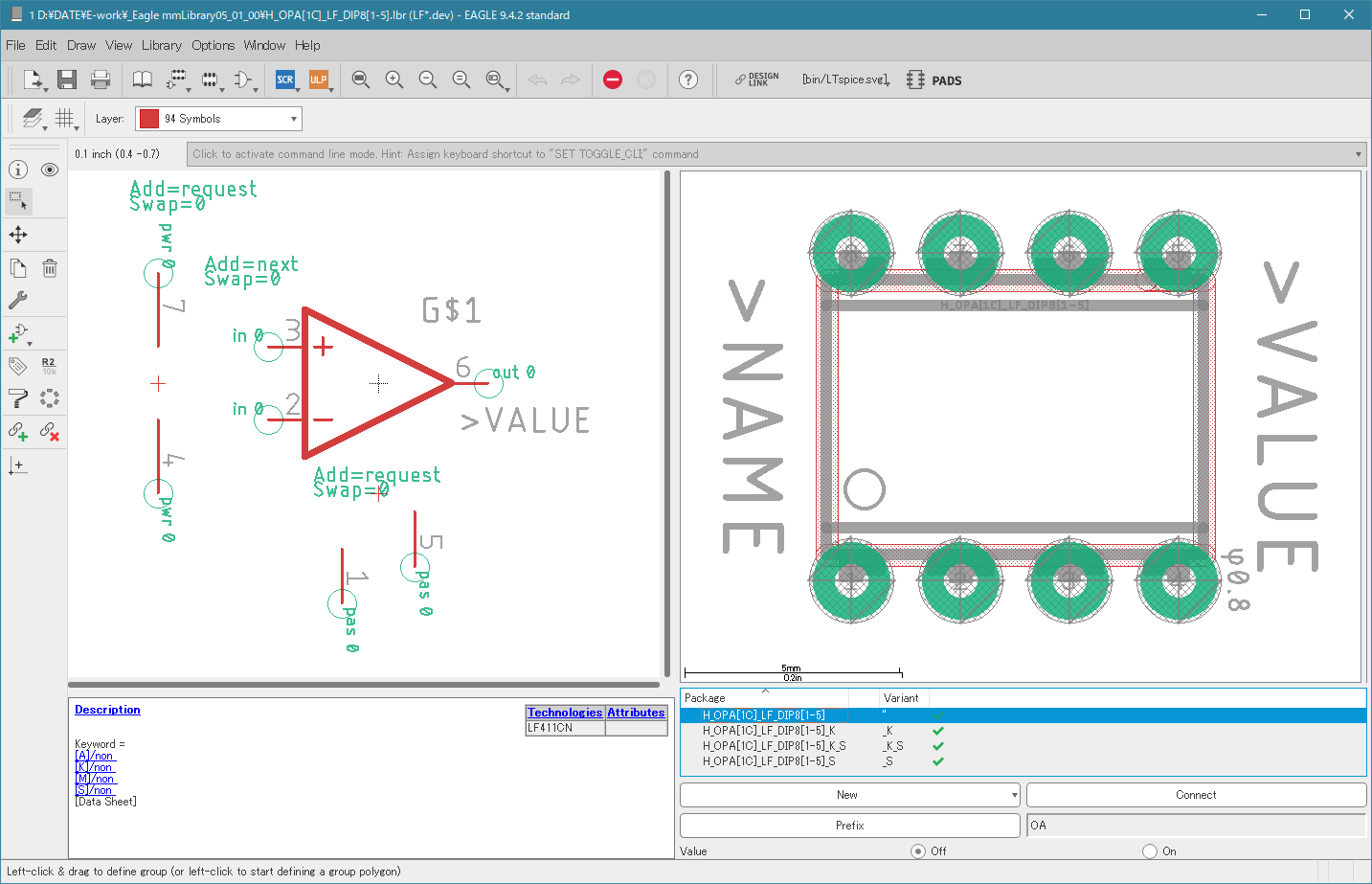
Task: Open the Draw menu
Action: [x=81, y=45]
